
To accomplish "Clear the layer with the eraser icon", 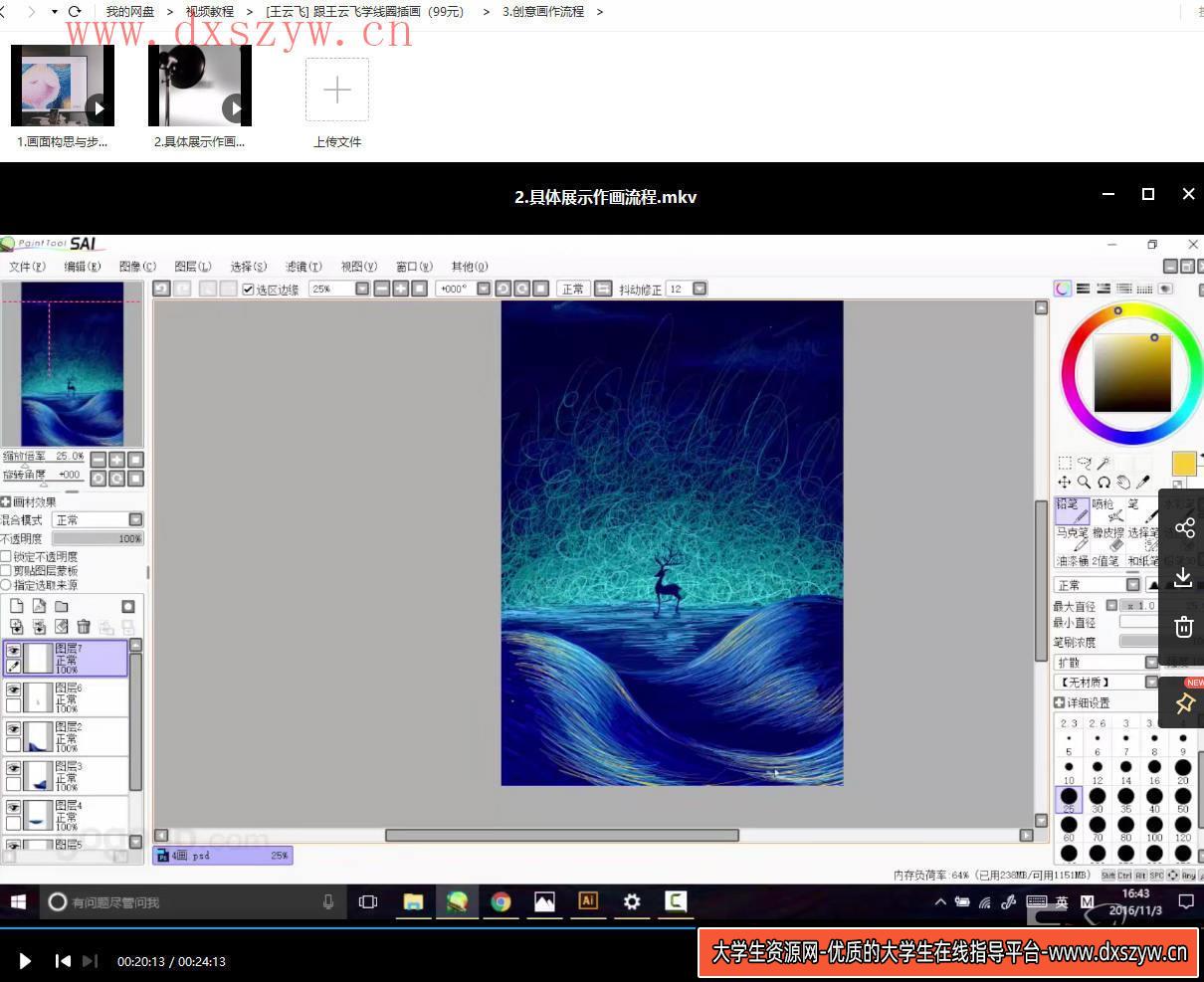I will [x=62, y=627].
